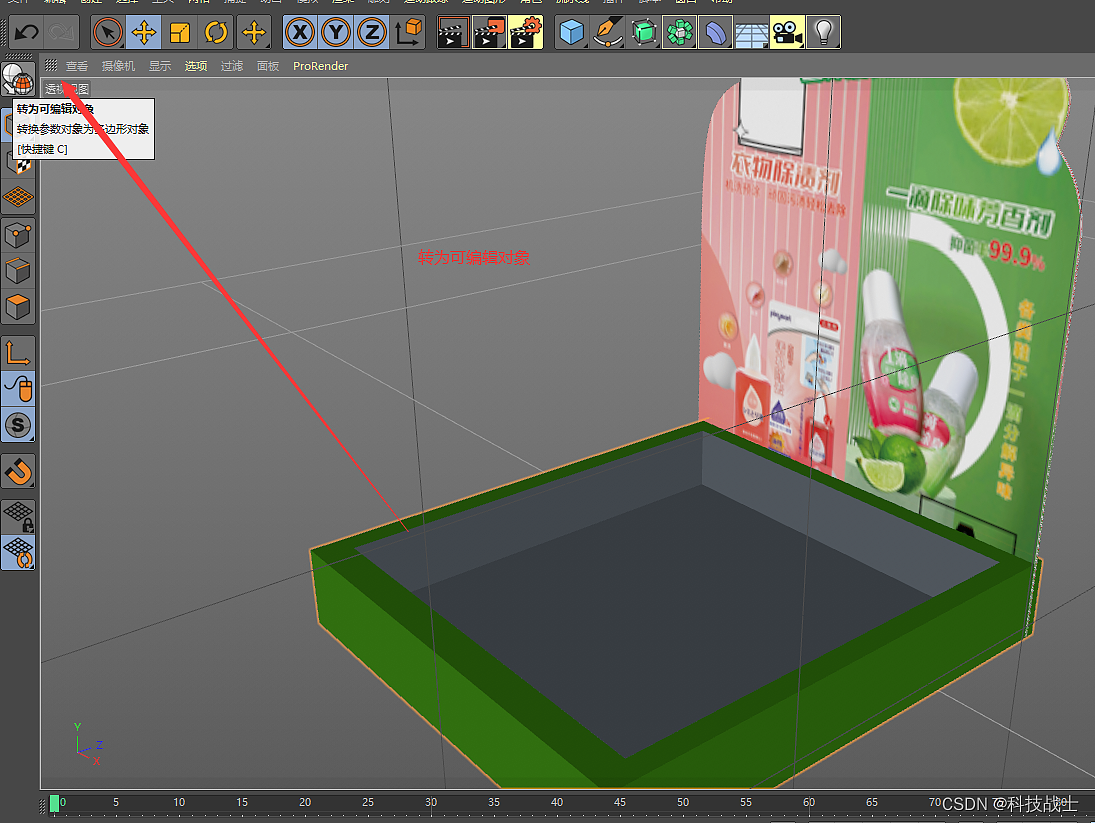Open the render settings gear clapperboard
The image size is (1095, 823).
[526, 32]
